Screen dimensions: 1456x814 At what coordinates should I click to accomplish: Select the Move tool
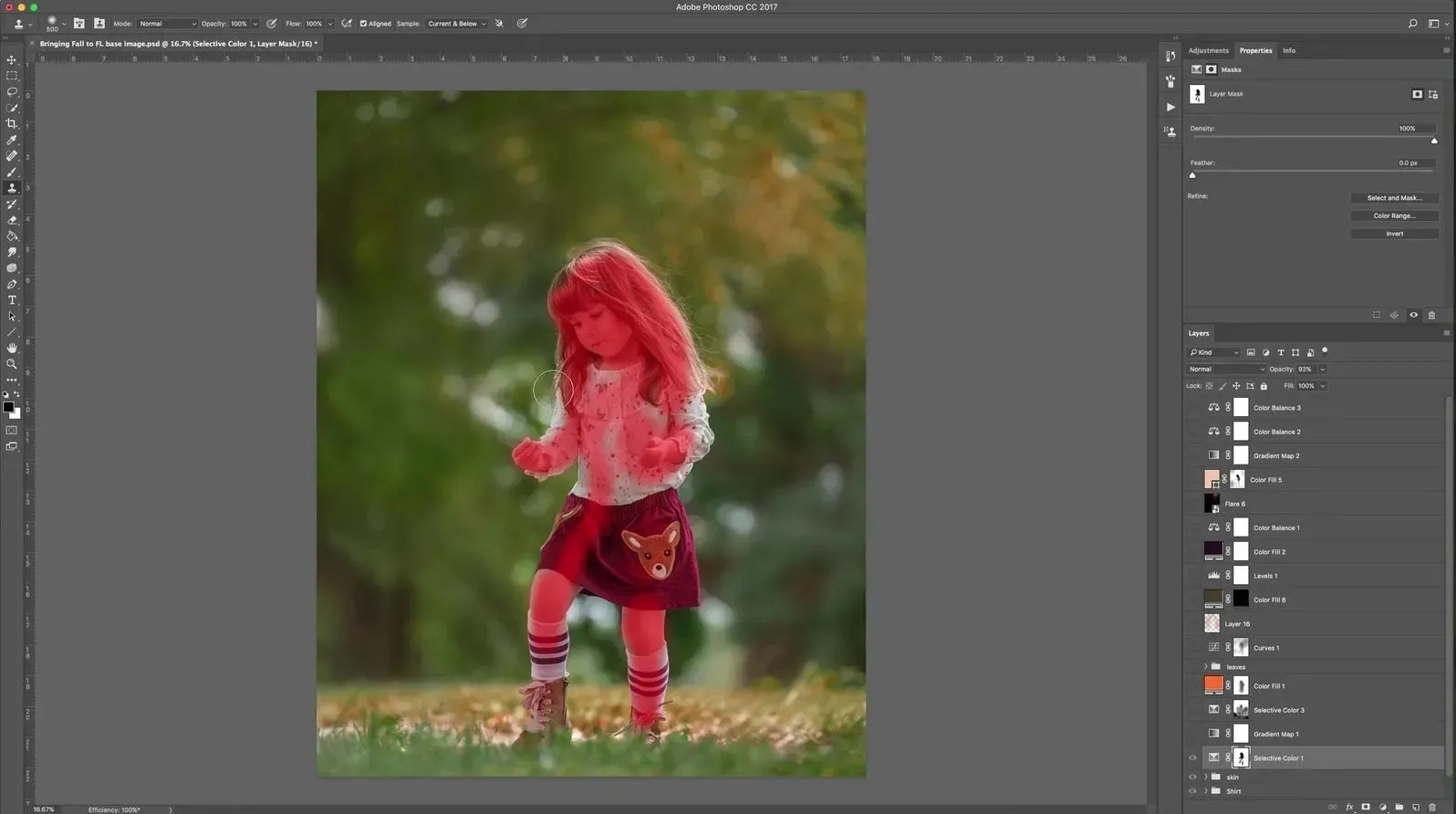(x=12, y=60)
